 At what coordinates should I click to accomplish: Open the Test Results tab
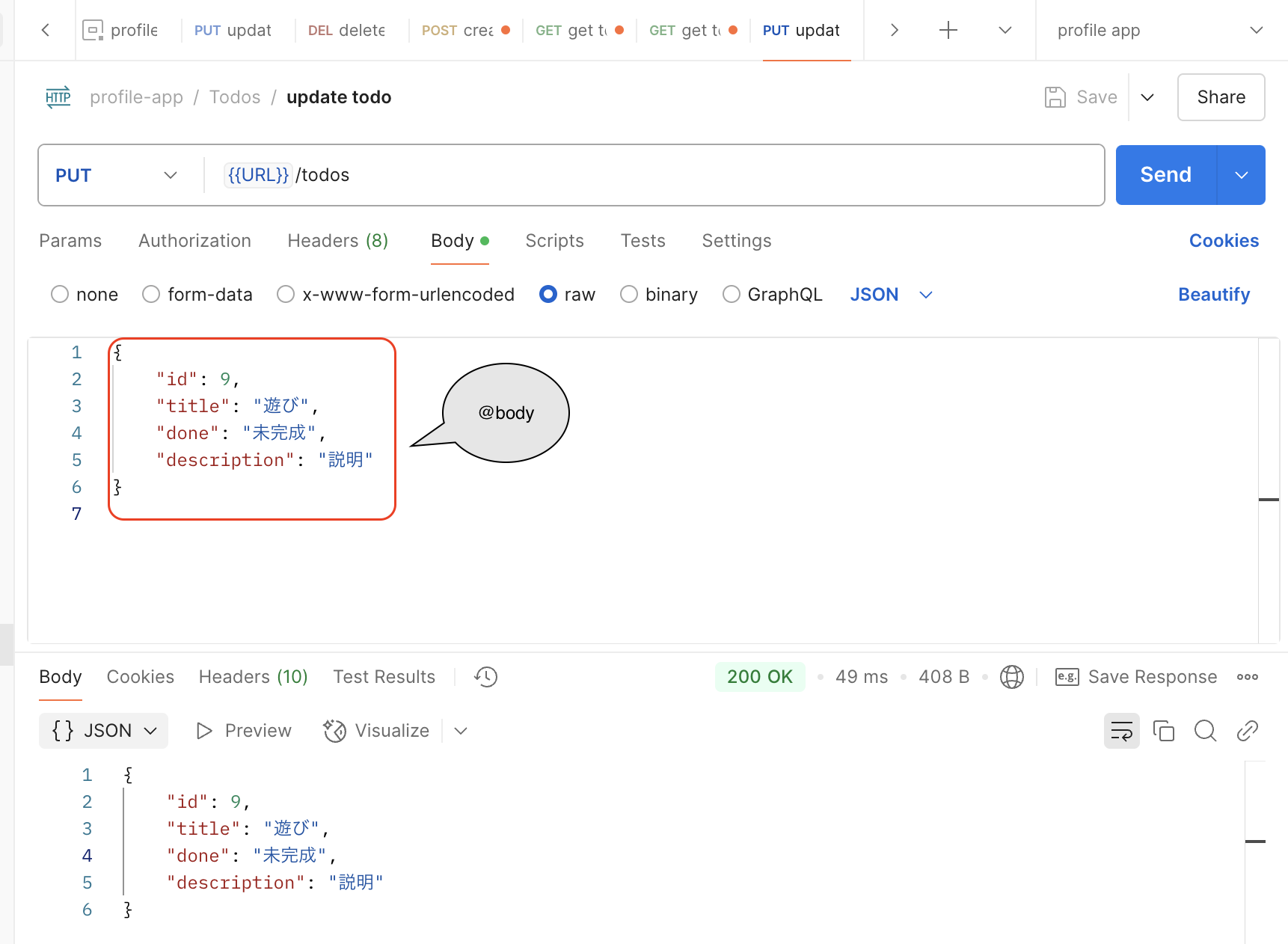[384, 677]
